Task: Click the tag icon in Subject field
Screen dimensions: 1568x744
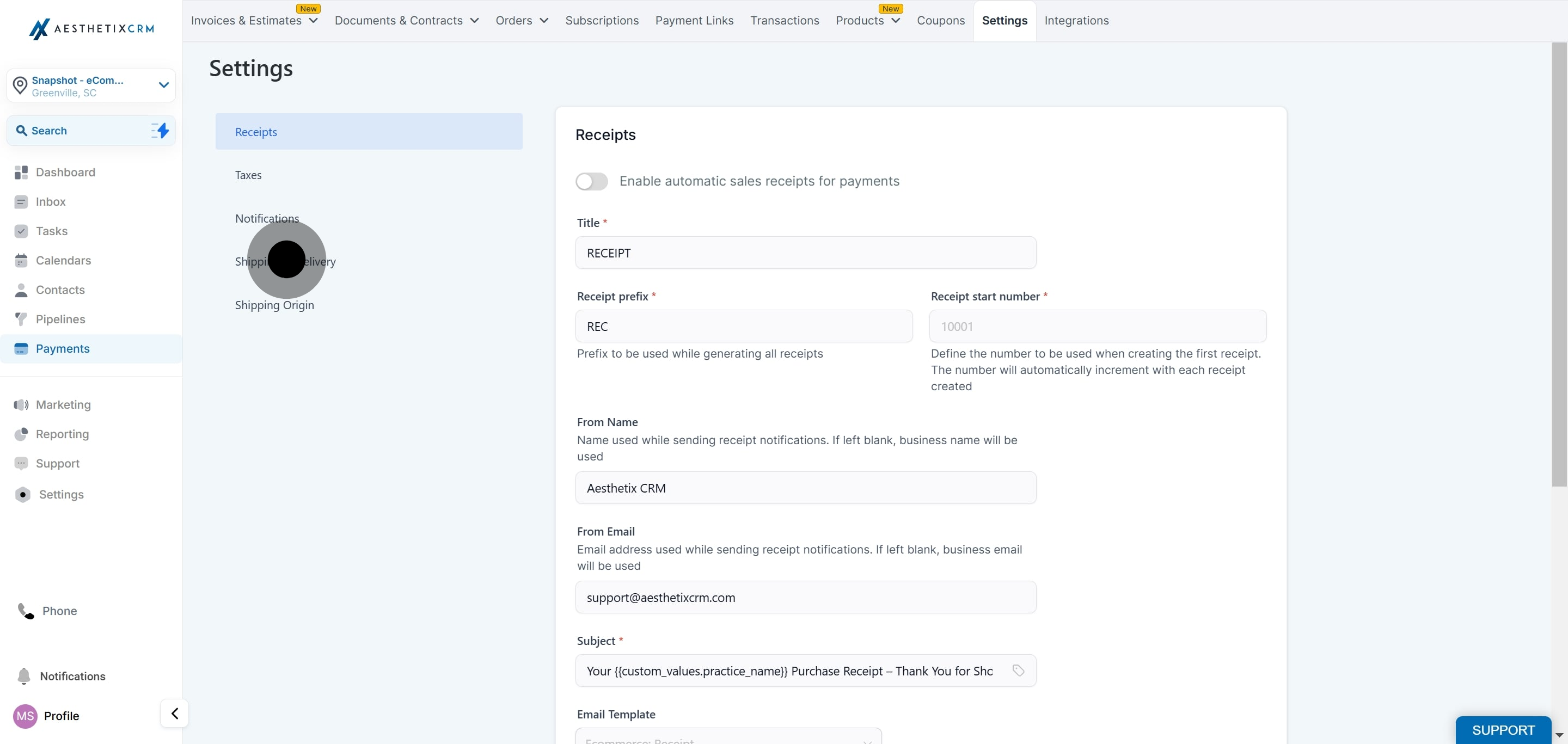Action: click(1018, 671)
